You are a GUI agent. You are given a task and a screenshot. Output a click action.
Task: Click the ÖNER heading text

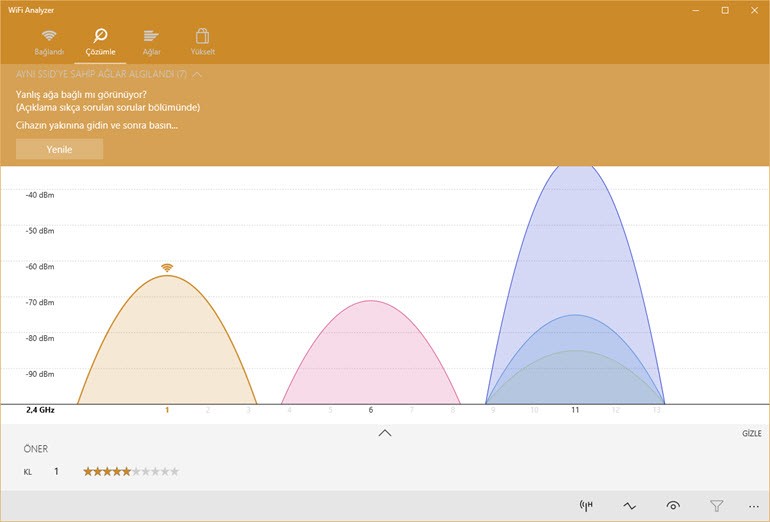coord(36,449)
